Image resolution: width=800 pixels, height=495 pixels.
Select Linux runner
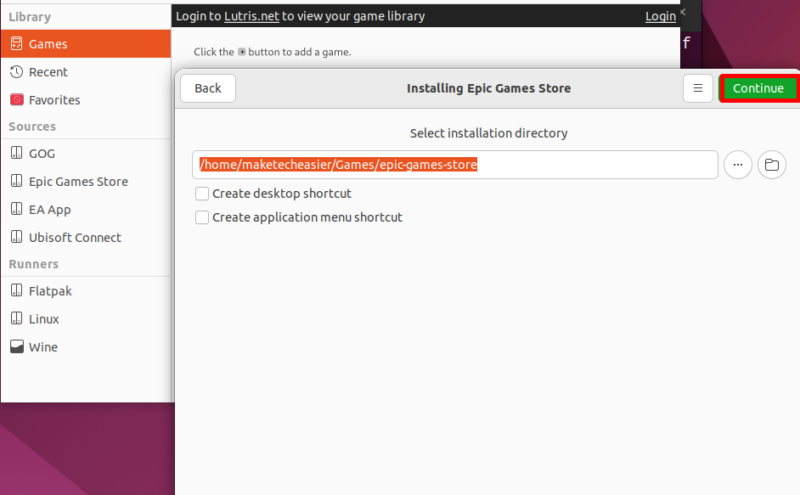[x=86, y=319]
